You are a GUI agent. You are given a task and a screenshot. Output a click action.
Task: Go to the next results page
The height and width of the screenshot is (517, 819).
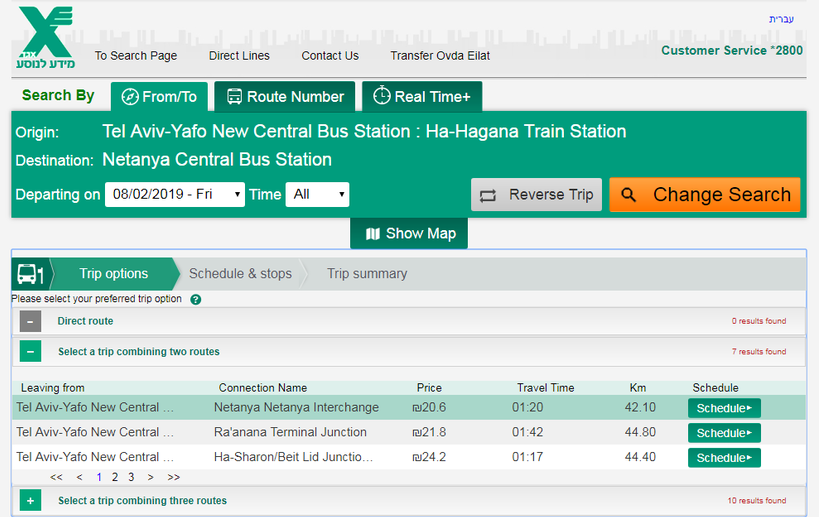point(151,477)
